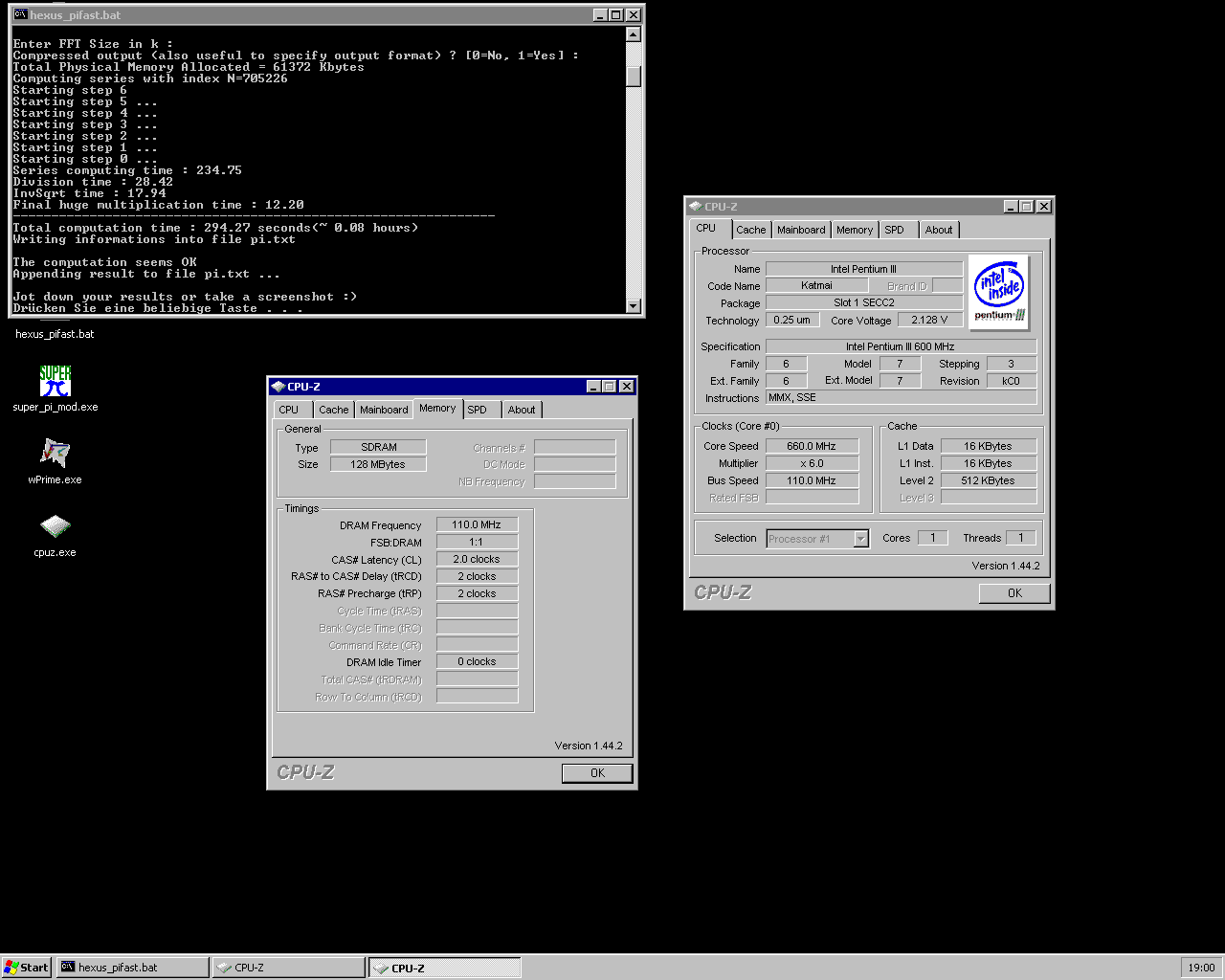Click the Bus Speed value 110.0 MHz
Image resolution: width=1225 pixels, height=980 pixels.
812,480
